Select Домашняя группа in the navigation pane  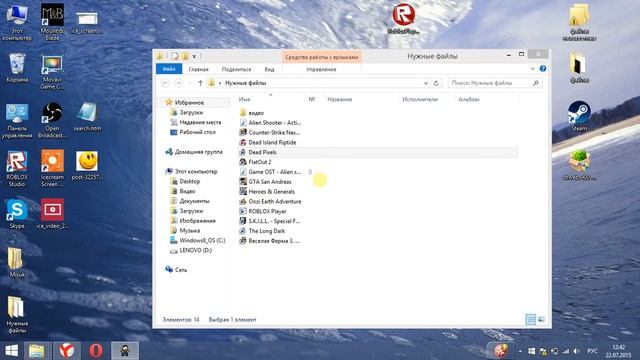tap(198, 152)
